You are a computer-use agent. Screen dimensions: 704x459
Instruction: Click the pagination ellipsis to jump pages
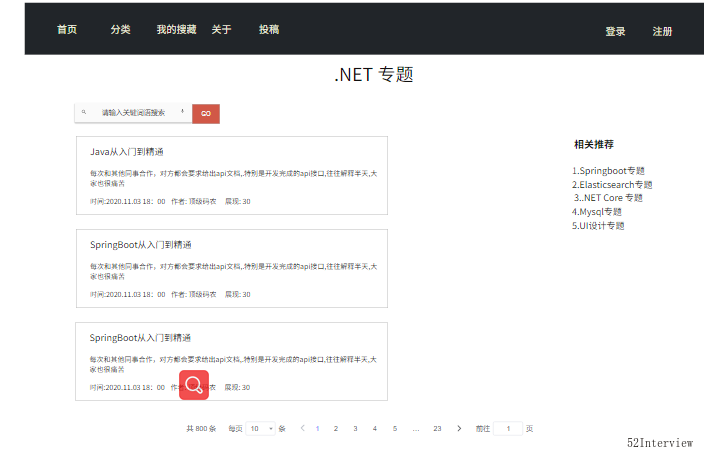[416, 429]
